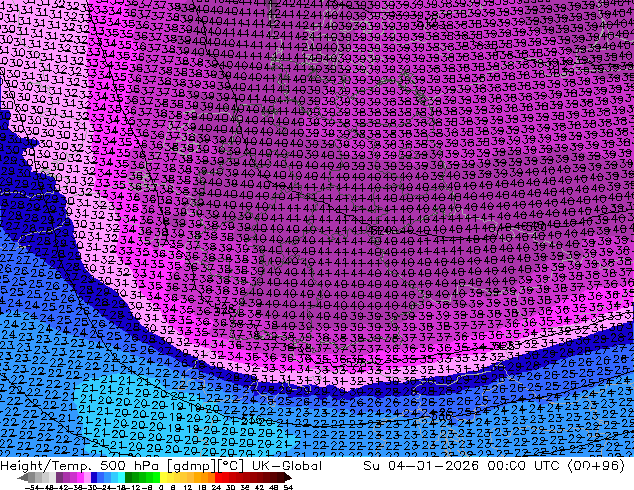
Task: Click the dark blue swatch in the legend
Action: coord(94,477)
